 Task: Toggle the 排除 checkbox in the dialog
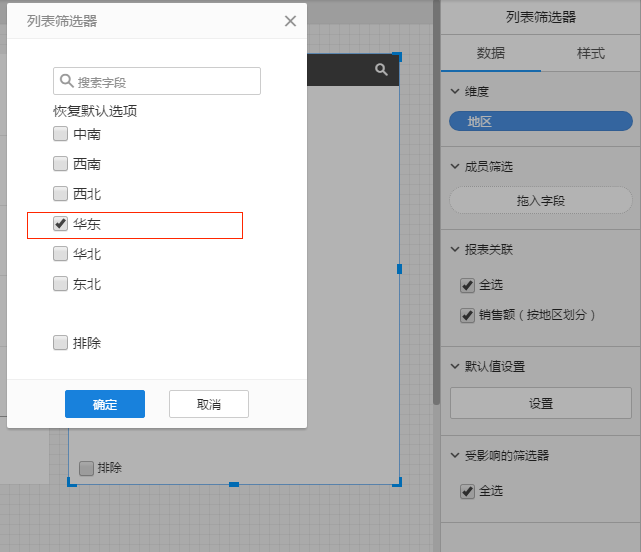pos(61,343)
